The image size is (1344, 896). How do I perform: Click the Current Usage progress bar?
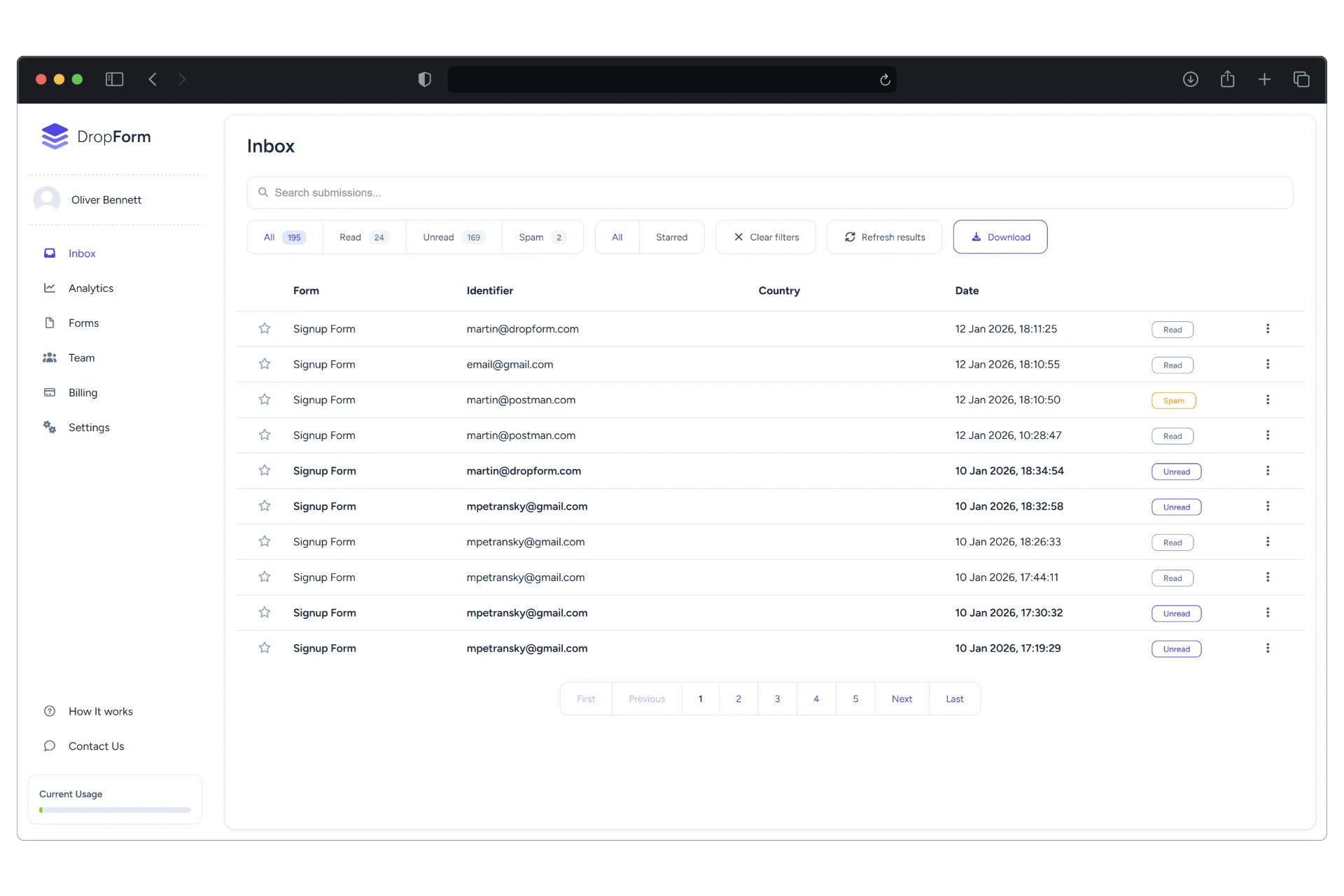(x=114, y=809)
